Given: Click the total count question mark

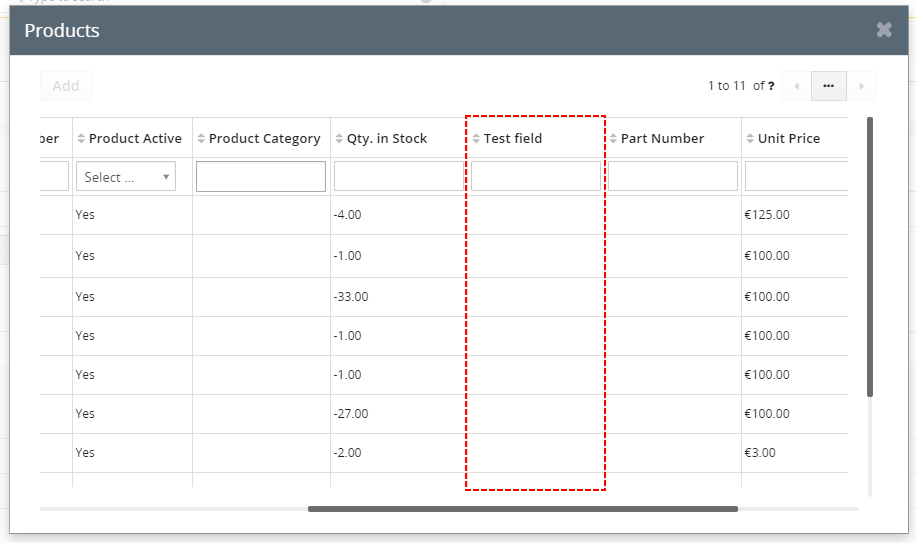Looking at the screenshot, I should 771,86.
